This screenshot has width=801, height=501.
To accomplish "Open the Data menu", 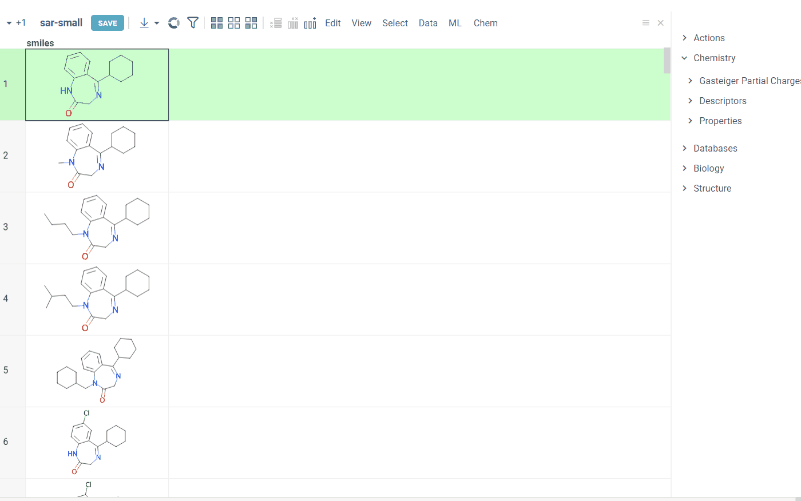I will click(x=428, y=23).
